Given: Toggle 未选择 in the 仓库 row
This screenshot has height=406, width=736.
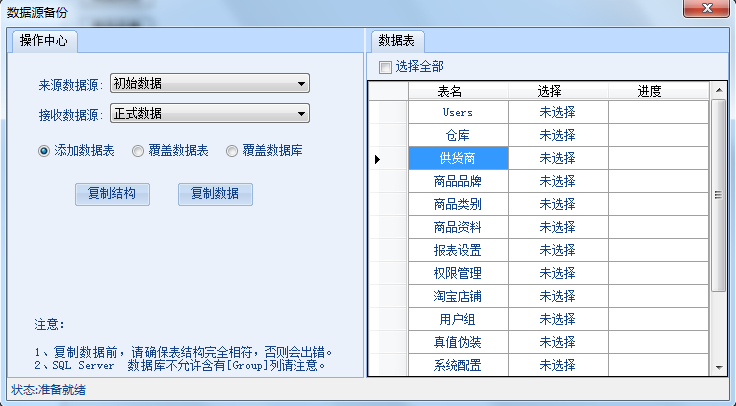Looking at the screenshot, I should pyautogui.click(x=558, y=135).
